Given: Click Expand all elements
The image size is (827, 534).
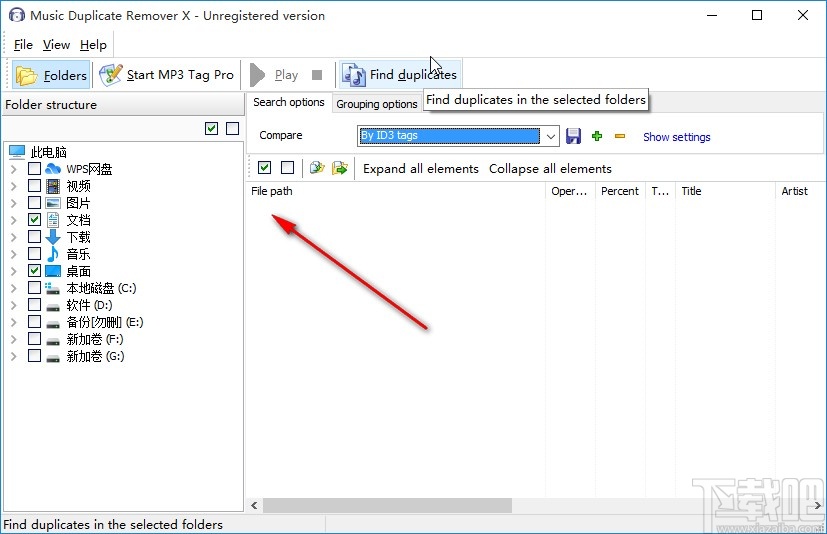Looking at the screenshot, I should click(x=421, y=169).
